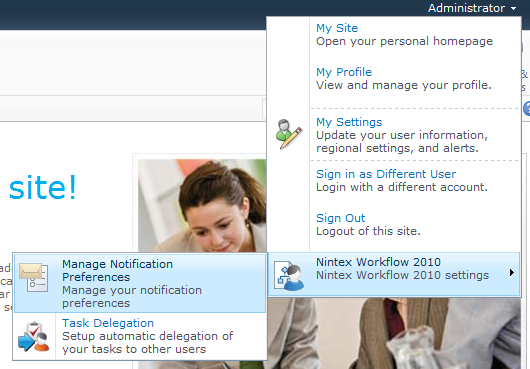
Task: Click "Login with a different account" text
Action: [x=402, y=187]
